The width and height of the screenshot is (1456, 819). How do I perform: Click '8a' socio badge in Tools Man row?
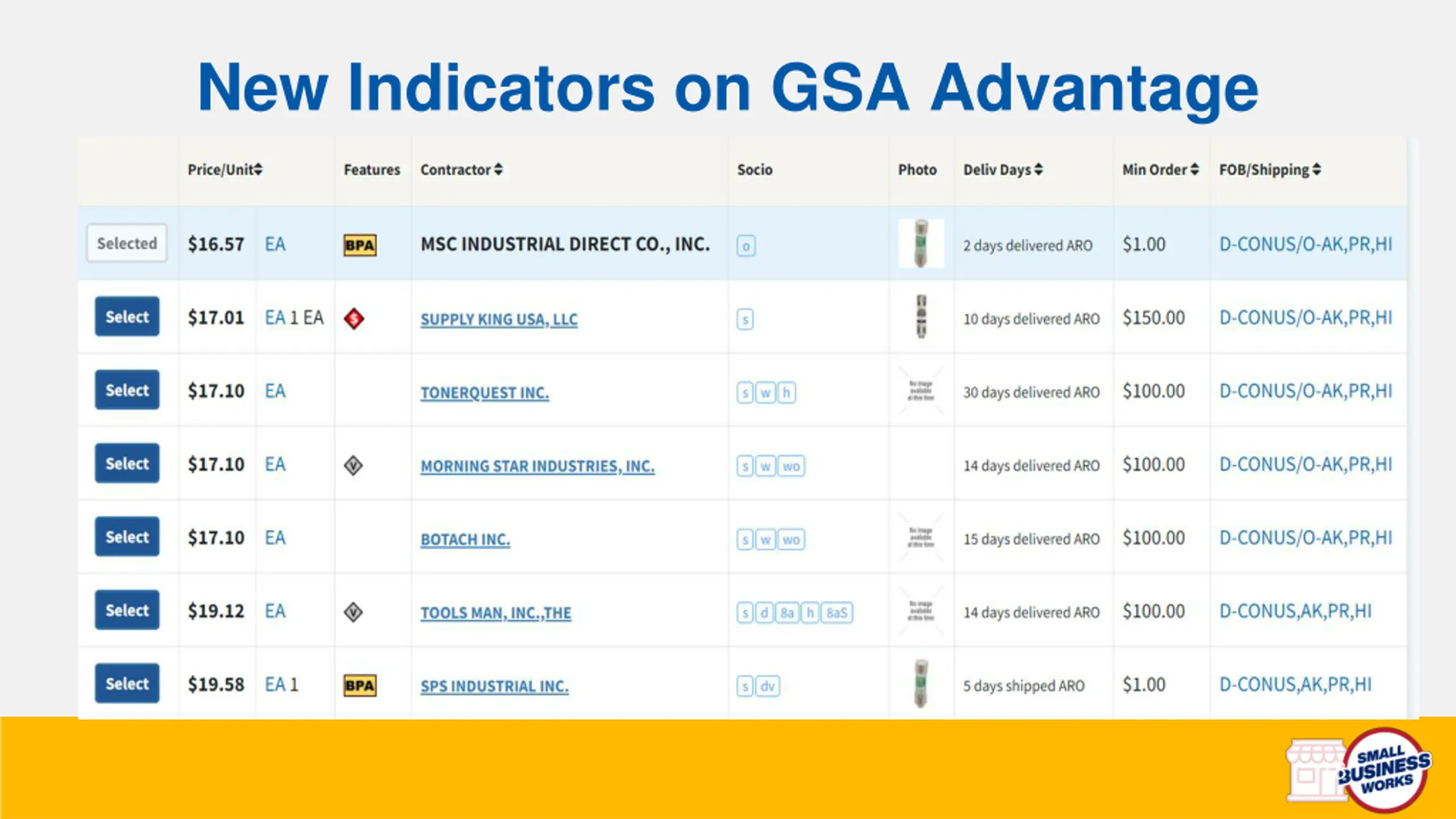click(x=787, y=613)
